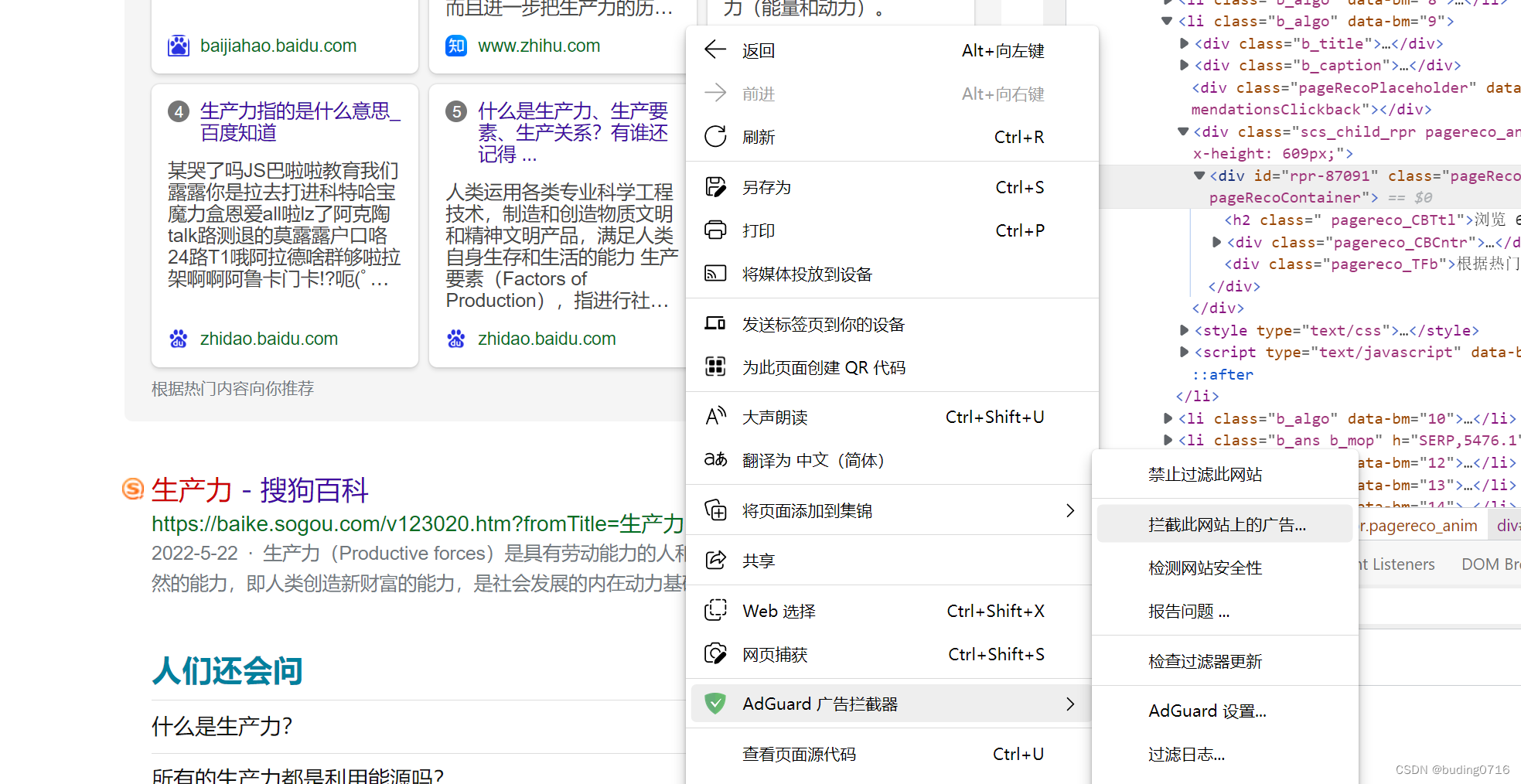The image size is (1521, 784).
Task: Open 生产力 - 搜狗百科 search result title
Action: tap(260, 490)
